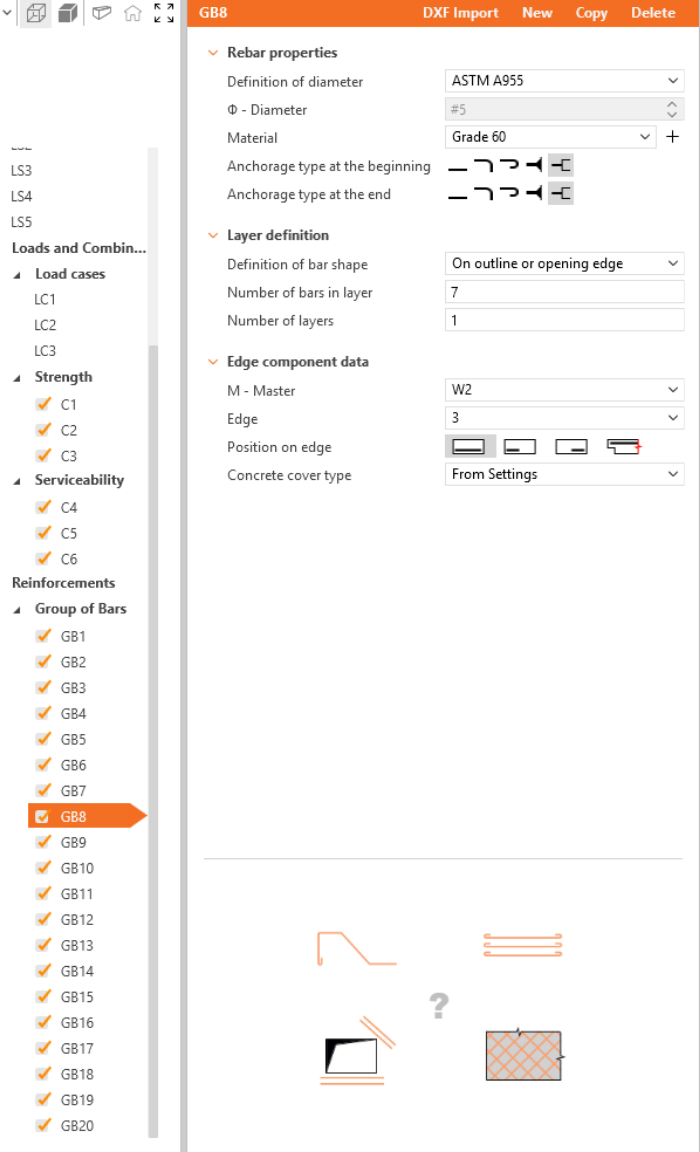The image size is (700, 1152).
Task: Select load case LC2
Action: tap(45, 325)
